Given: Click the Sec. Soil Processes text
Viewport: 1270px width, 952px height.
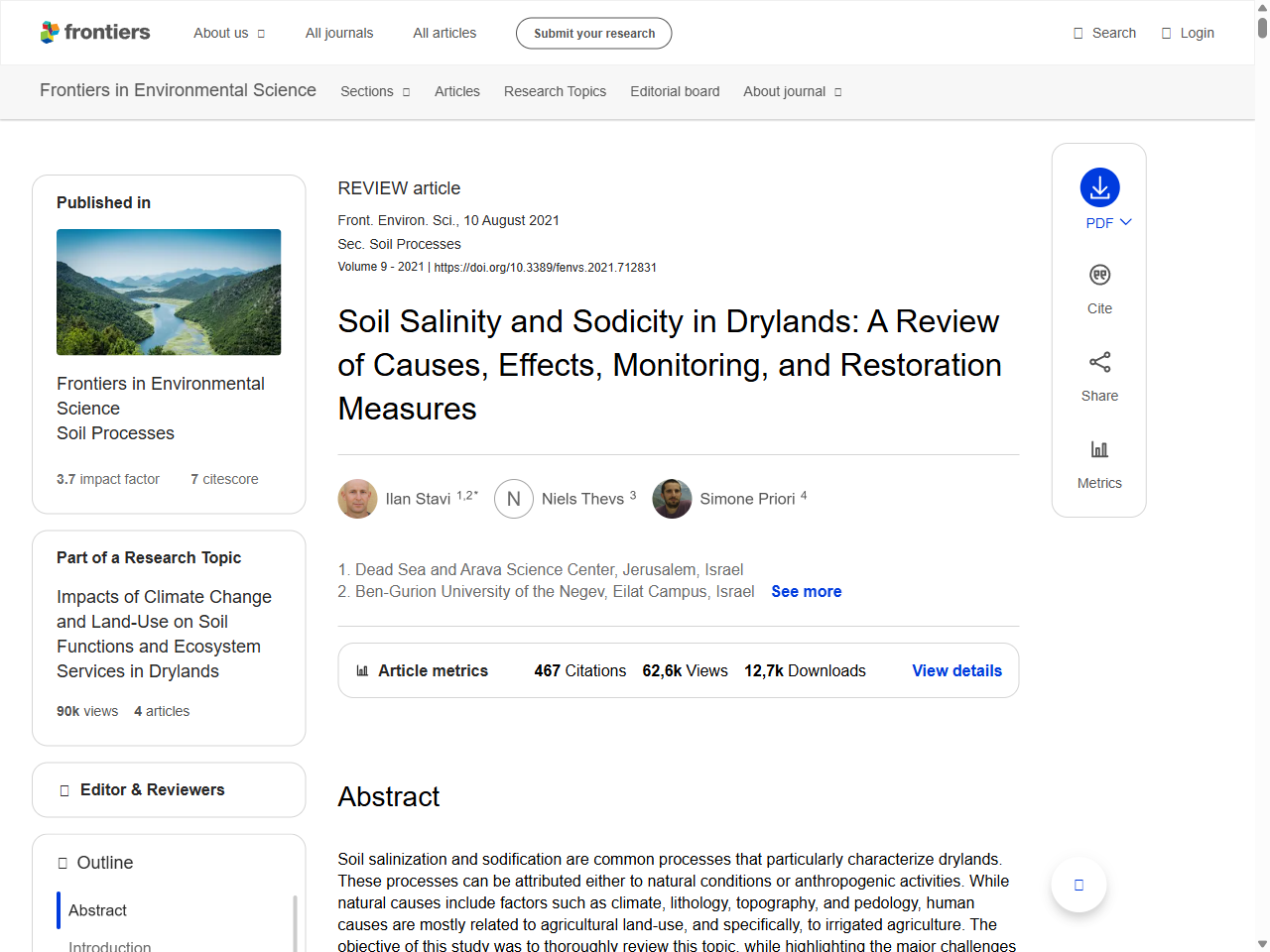Looking at the screenshot, I should 399,244.
